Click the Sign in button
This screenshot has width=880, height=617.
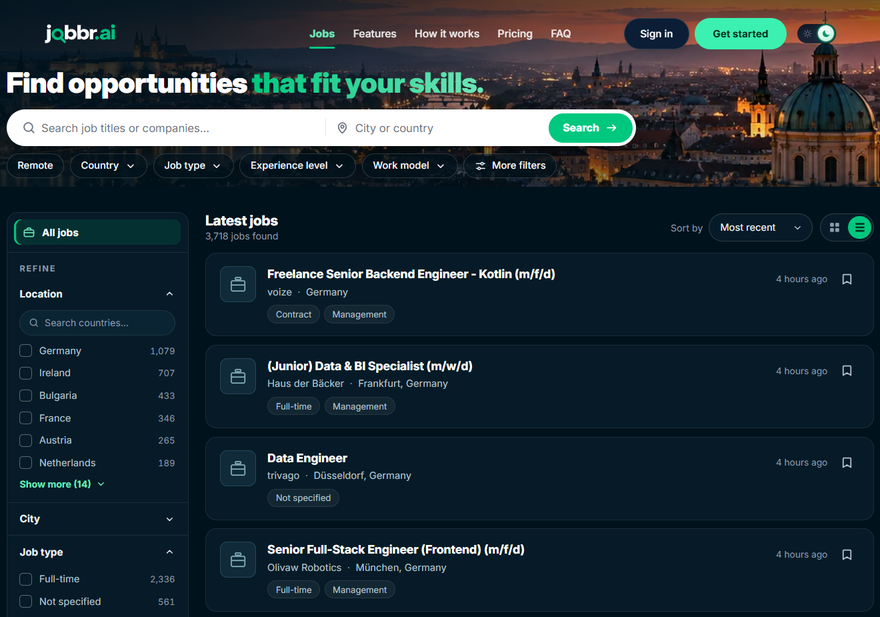point(656,34)
